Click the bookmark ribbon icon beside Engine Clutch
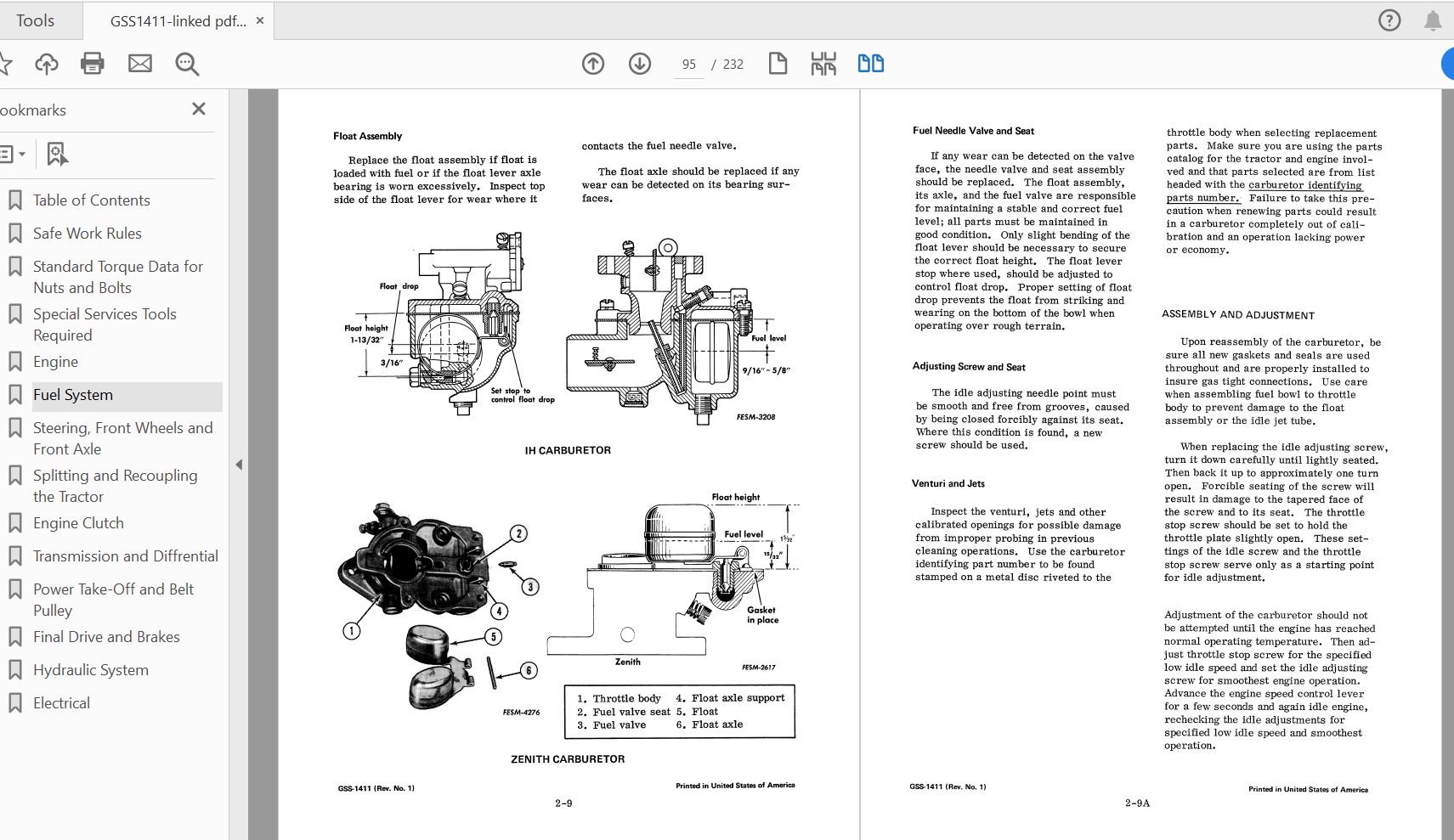The height and width of the screenshot is (840, 1454). [14, 523]
